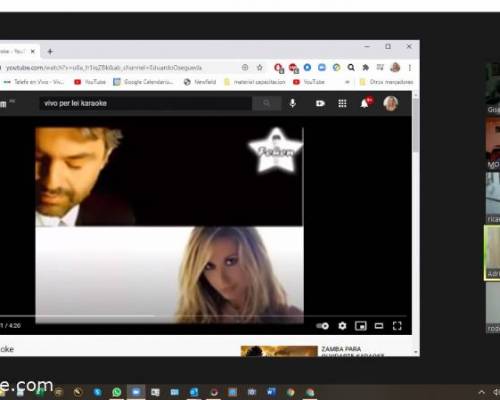Screen dimensions: 500x400
Task: Open the Otros marcadores bookmark folder
Action: pos(387,82)
